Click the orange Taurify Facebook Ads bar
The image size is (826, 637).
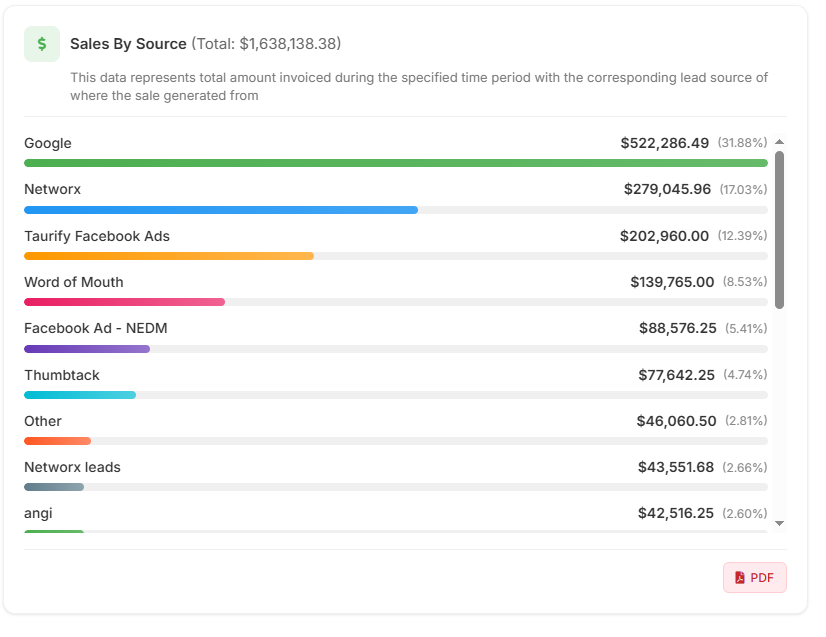click(x=168, y=256)
